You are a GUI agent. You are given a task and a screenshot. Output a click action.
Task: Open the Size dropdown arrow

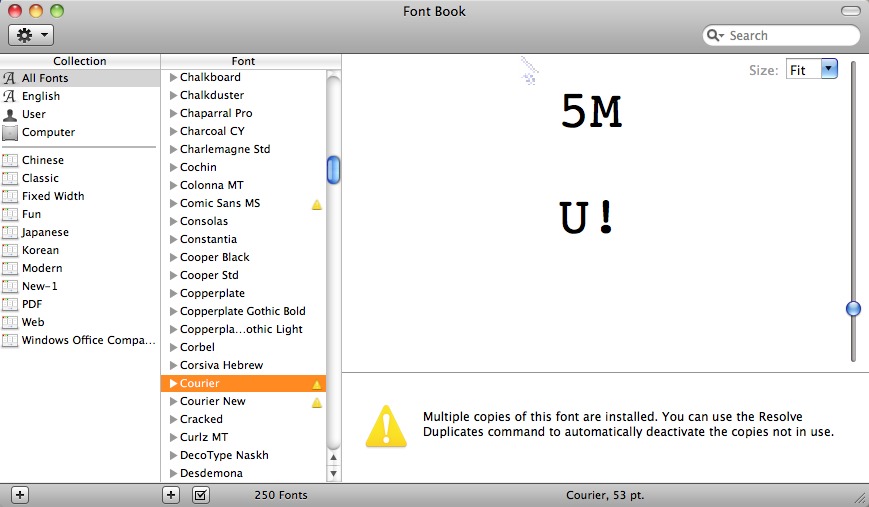click(x=829, y=69)
